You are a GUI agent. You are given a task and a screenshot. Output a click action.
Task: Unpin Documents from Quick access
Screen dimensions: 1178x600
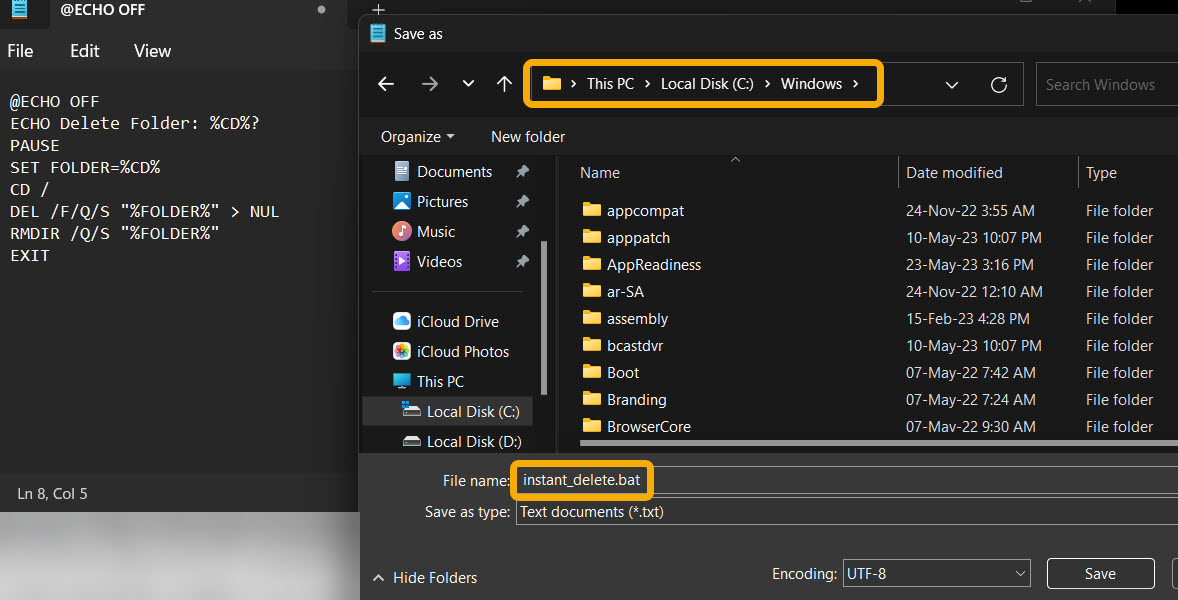coord(522,171)
